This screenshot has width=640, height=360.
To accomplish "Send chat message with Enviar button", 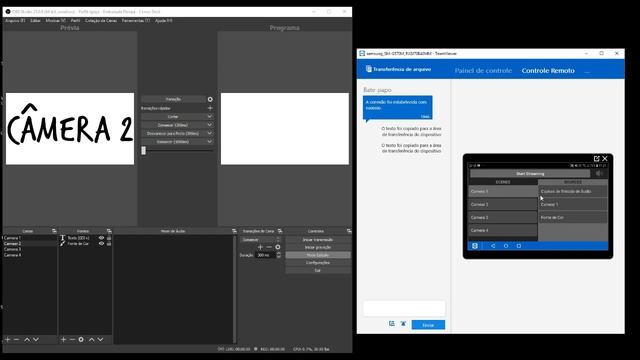I will 428,325.
